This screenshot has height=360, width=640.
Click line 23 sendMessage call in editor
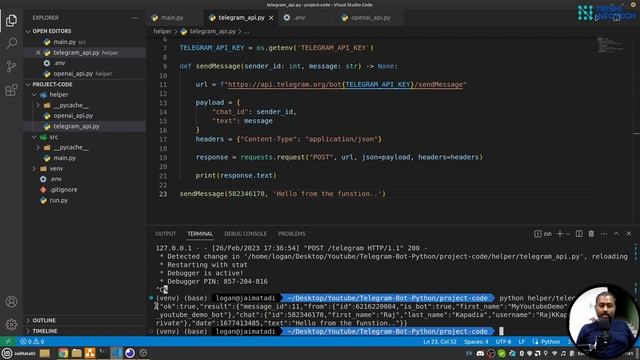tap(282, 194)
